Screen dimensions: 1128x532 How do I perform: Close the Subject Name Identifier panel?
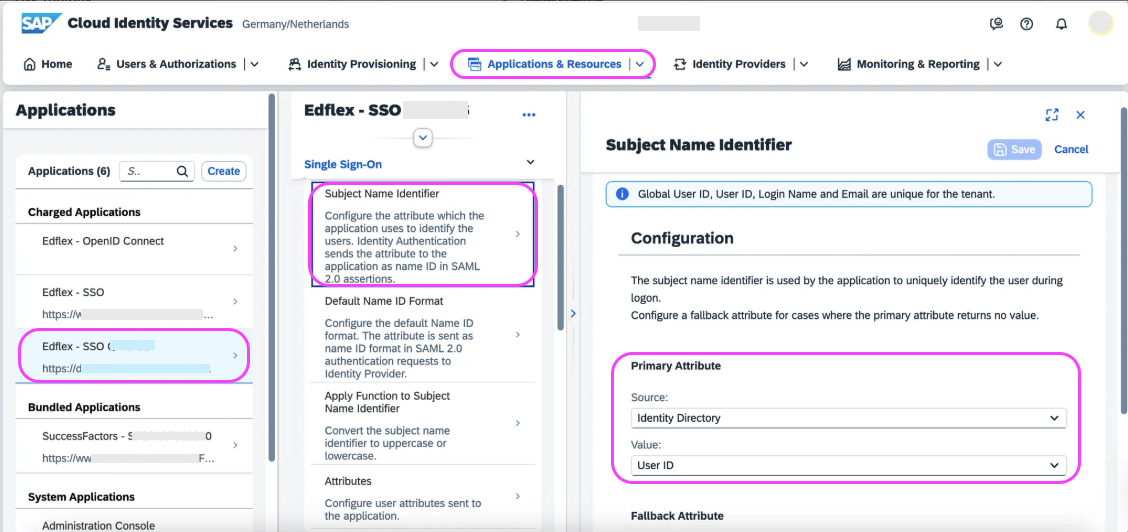[1080, 115]
